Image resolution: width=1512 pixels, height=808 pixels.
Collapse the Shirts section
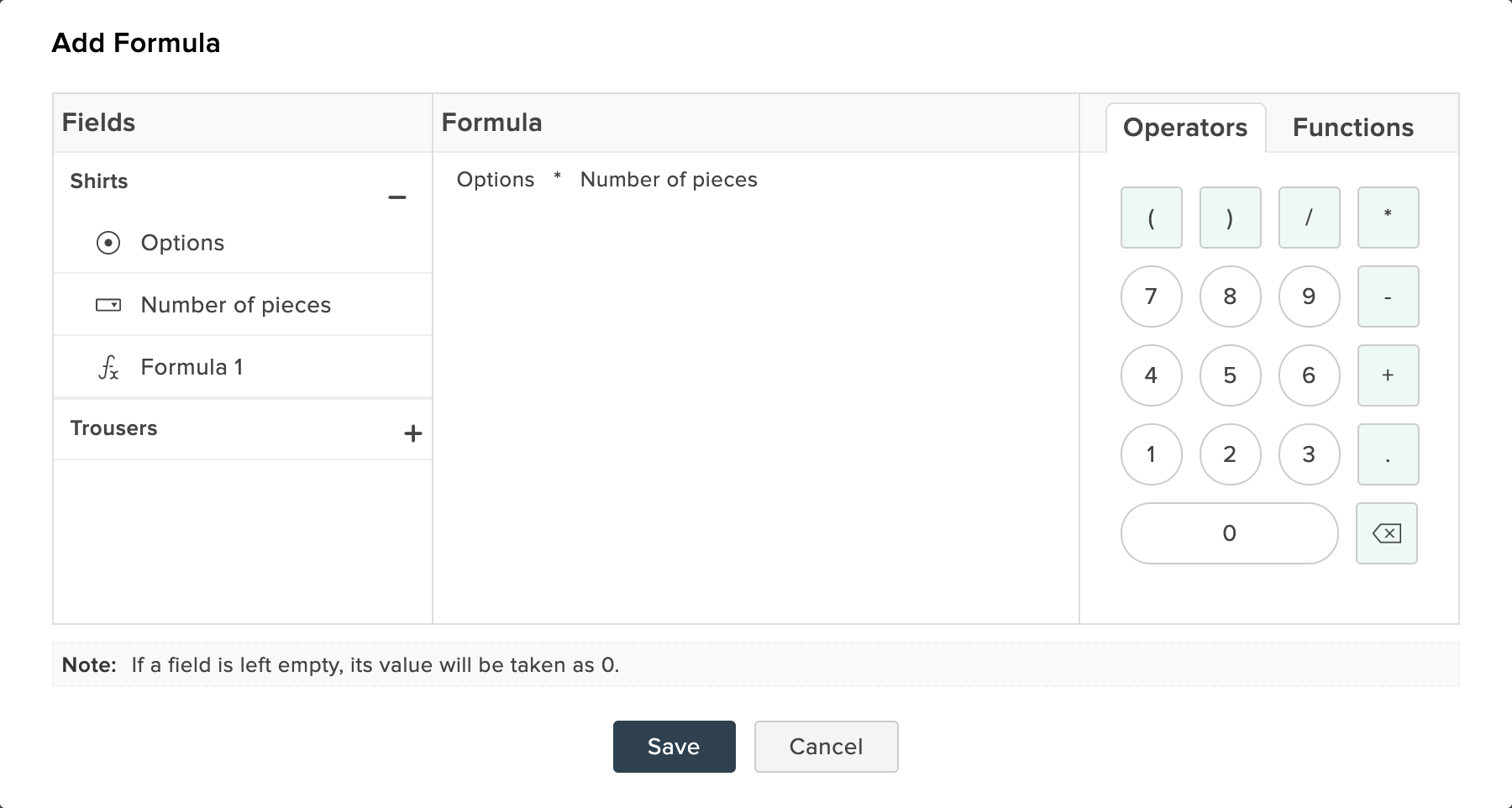pos(397,197)
